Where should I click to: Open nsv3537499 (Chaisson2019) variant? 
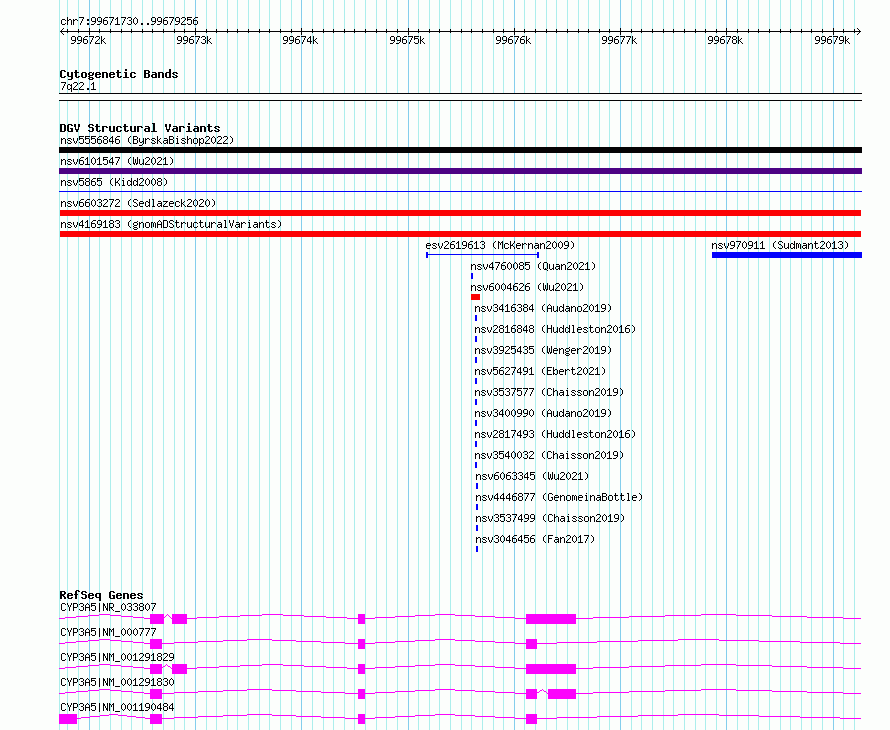(550, 518)
